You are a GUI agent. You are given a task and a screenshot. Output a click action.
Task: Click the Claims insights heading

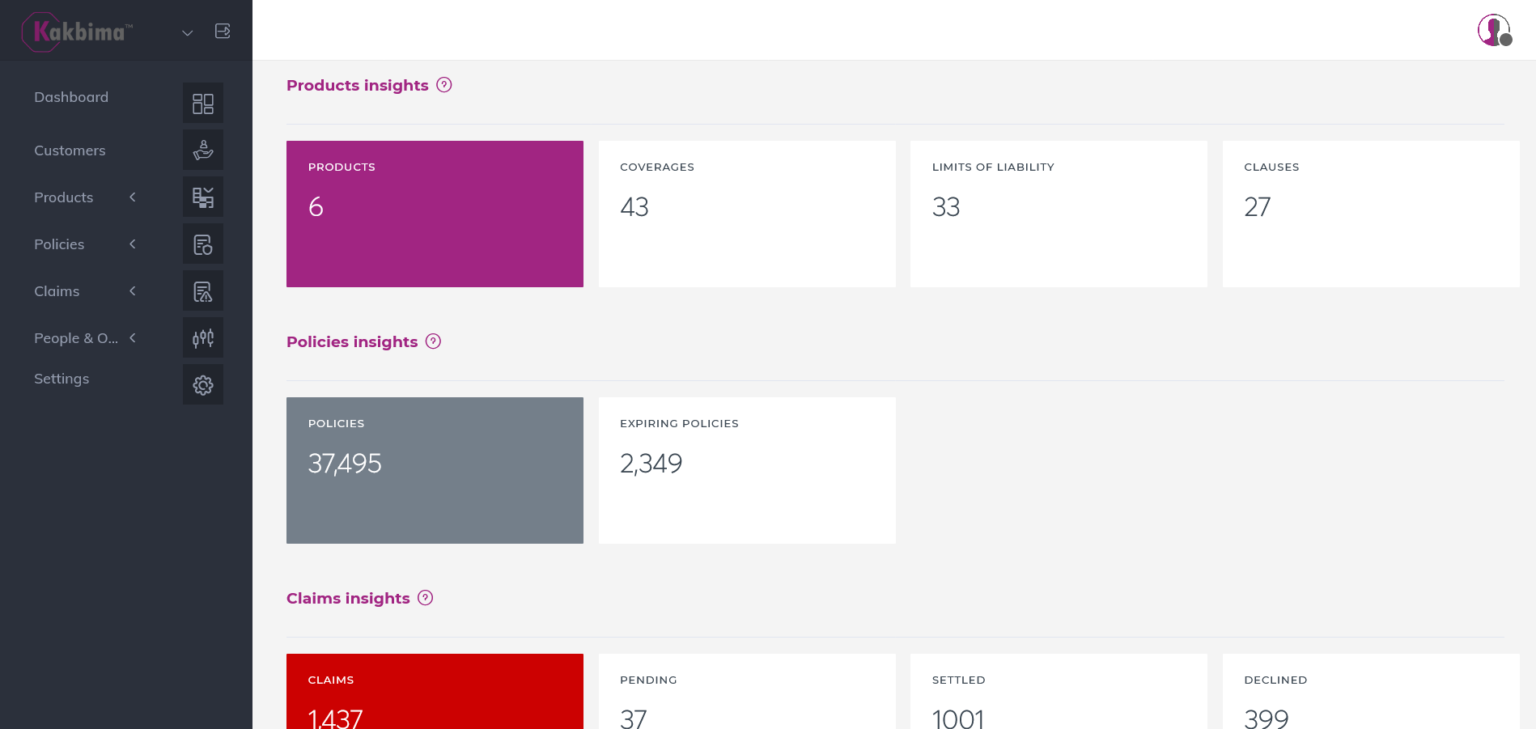pyautogui.click(x=348, y=598)
